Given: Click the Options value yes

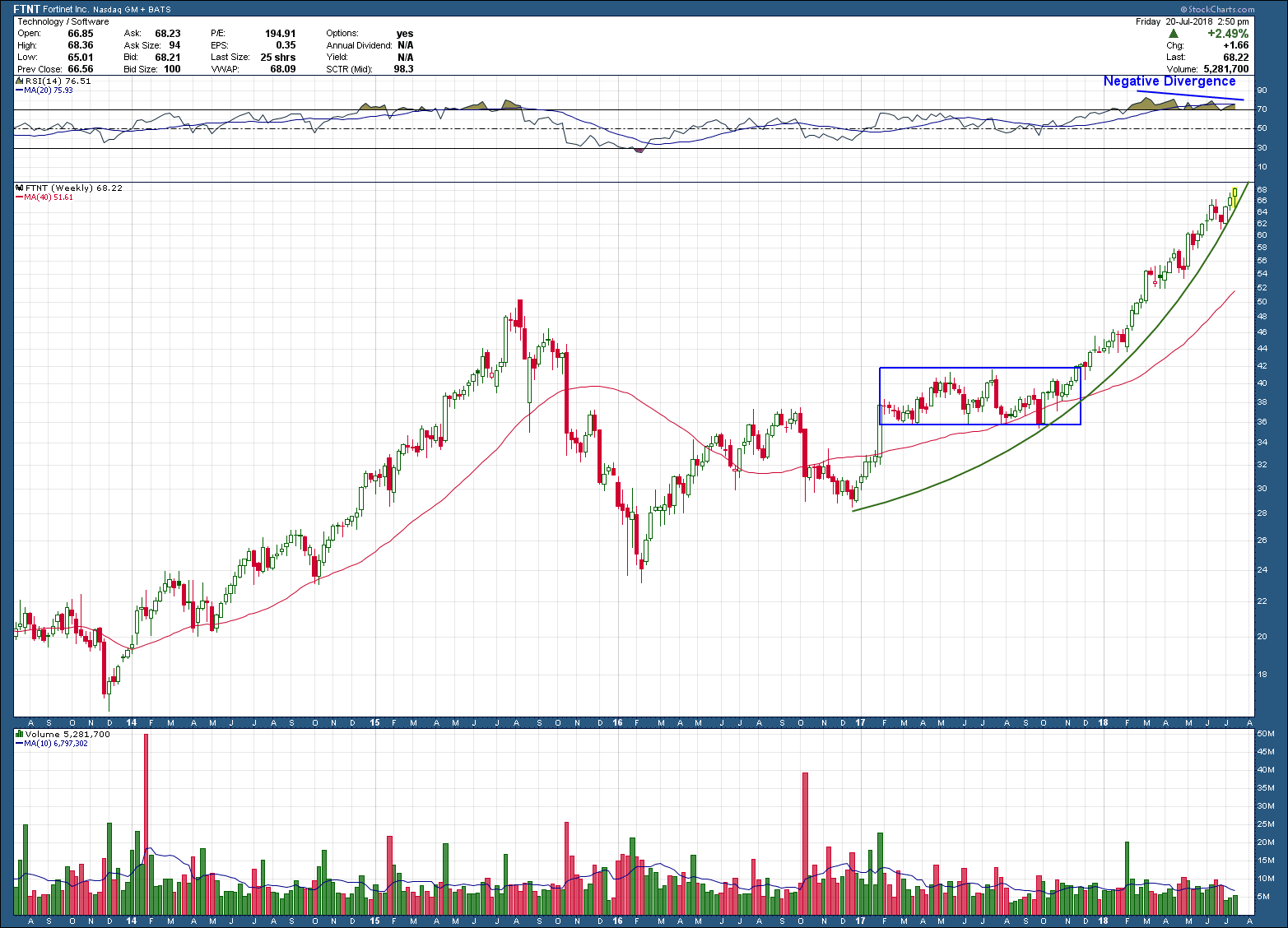Looking at the screenshot, I should [x=405, y=34].
